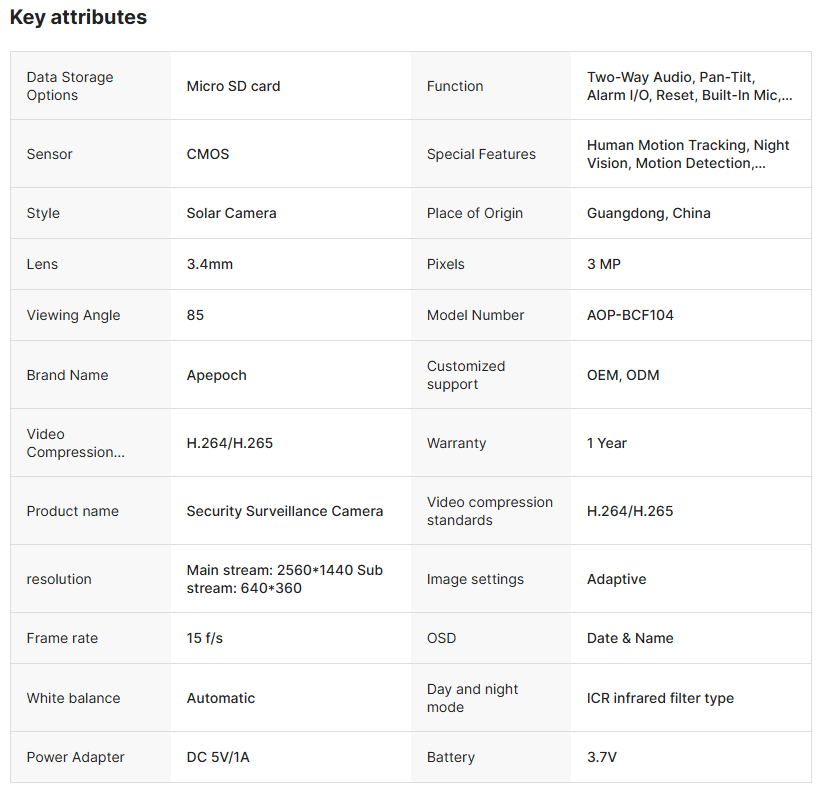Select the "3.7V" battery value
The width and height of the screenshot is (818, 791).
click(x=602, y=757)
